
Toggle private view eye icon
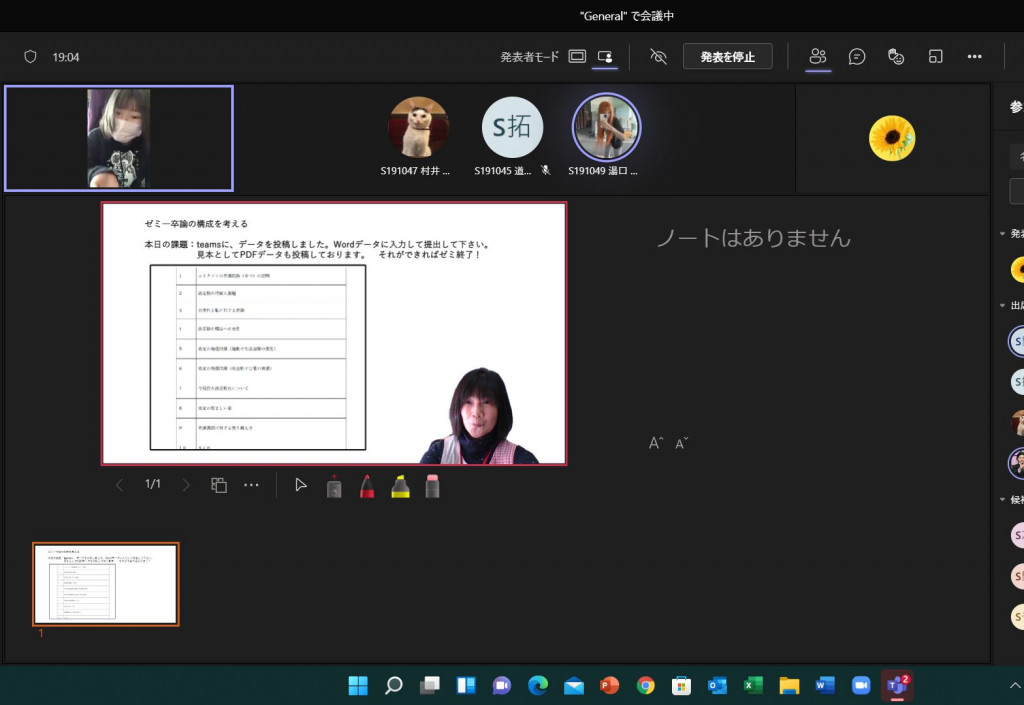point(658,57)
